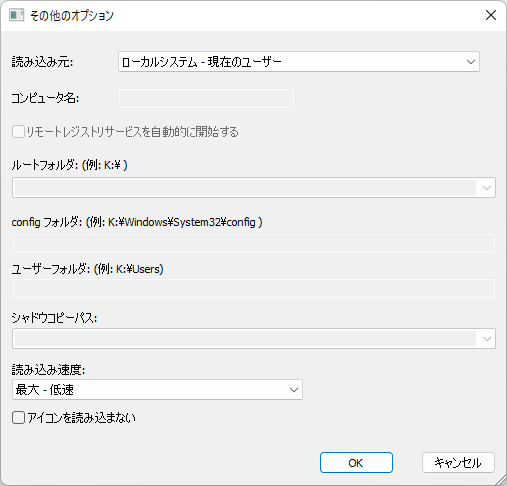Click the config フォルダ text field
Screen dimensions: 507x486
tap(254, 243)
